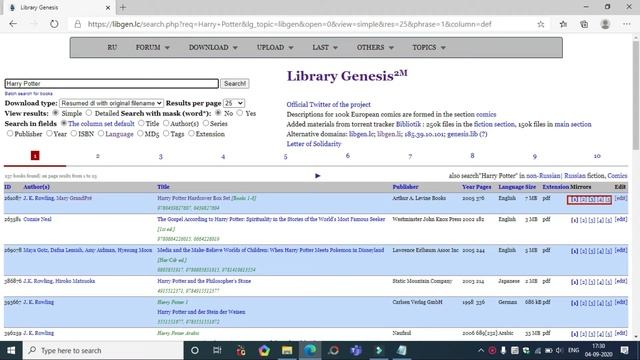This screenshot has width=640, height=360.
Task: Open the Batch search for books link
Action: tap(29, 93)
